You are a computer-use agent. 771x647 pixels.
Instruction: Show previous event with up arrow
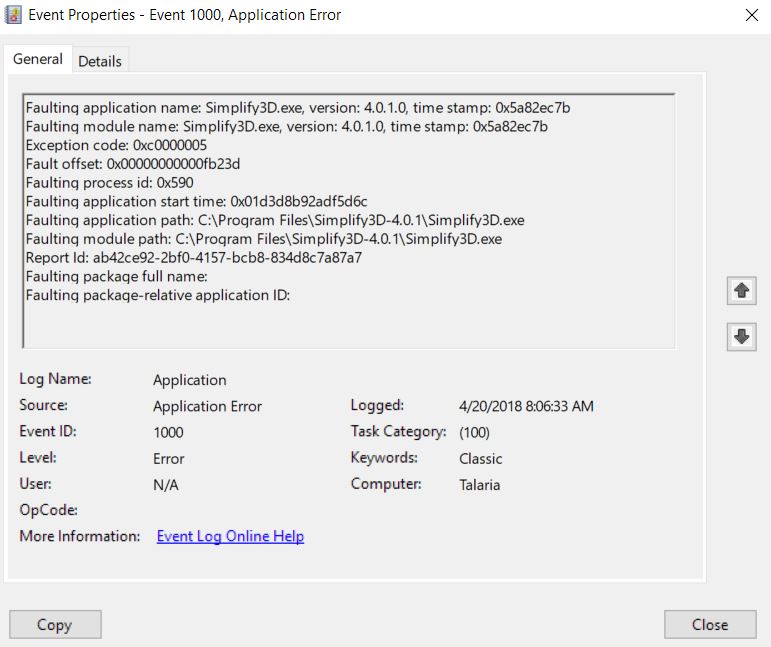click(741, 291)
